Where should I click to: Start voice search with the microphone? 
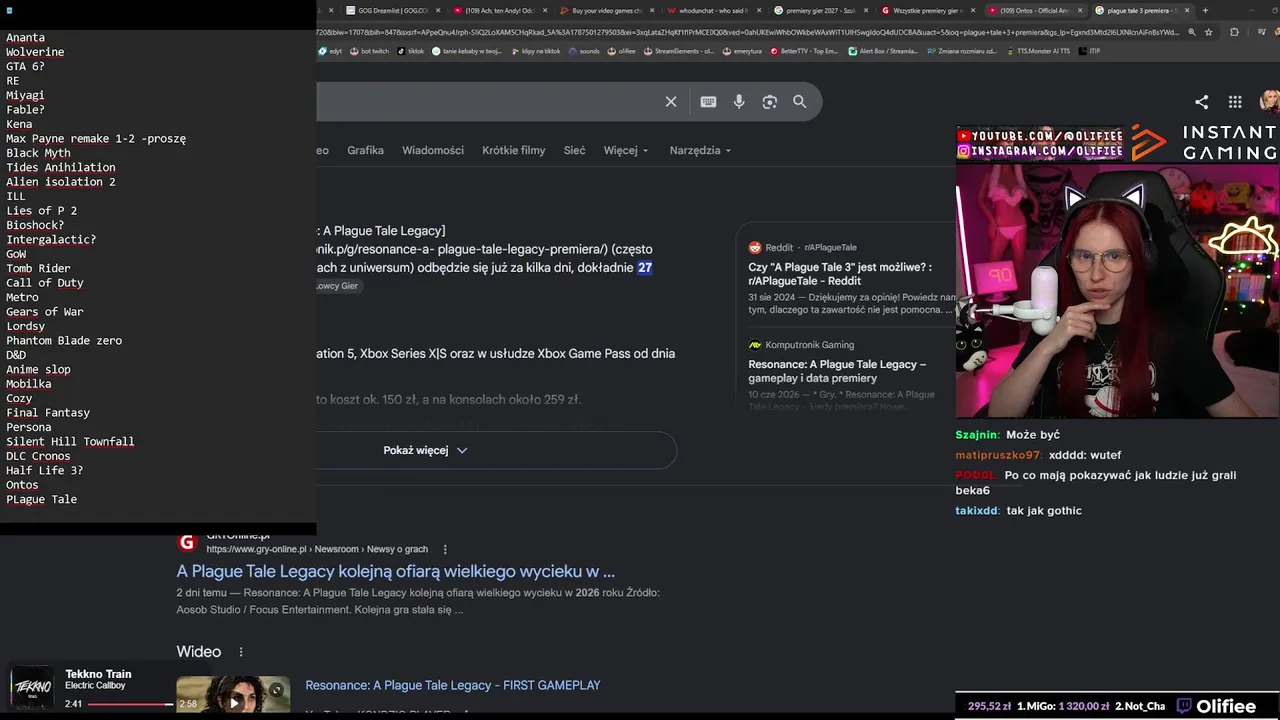(x=739, y=101)
